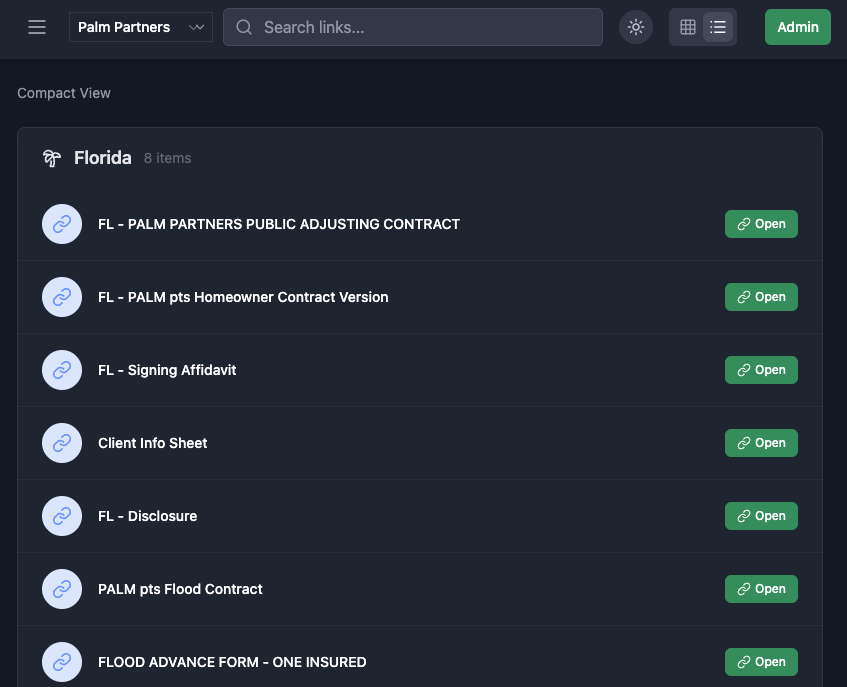
Task: Click the link icon beside FL - PALM PARTNERS PUBLIC ADJUSTING CONTRACT
Action: tap(61, 224)
